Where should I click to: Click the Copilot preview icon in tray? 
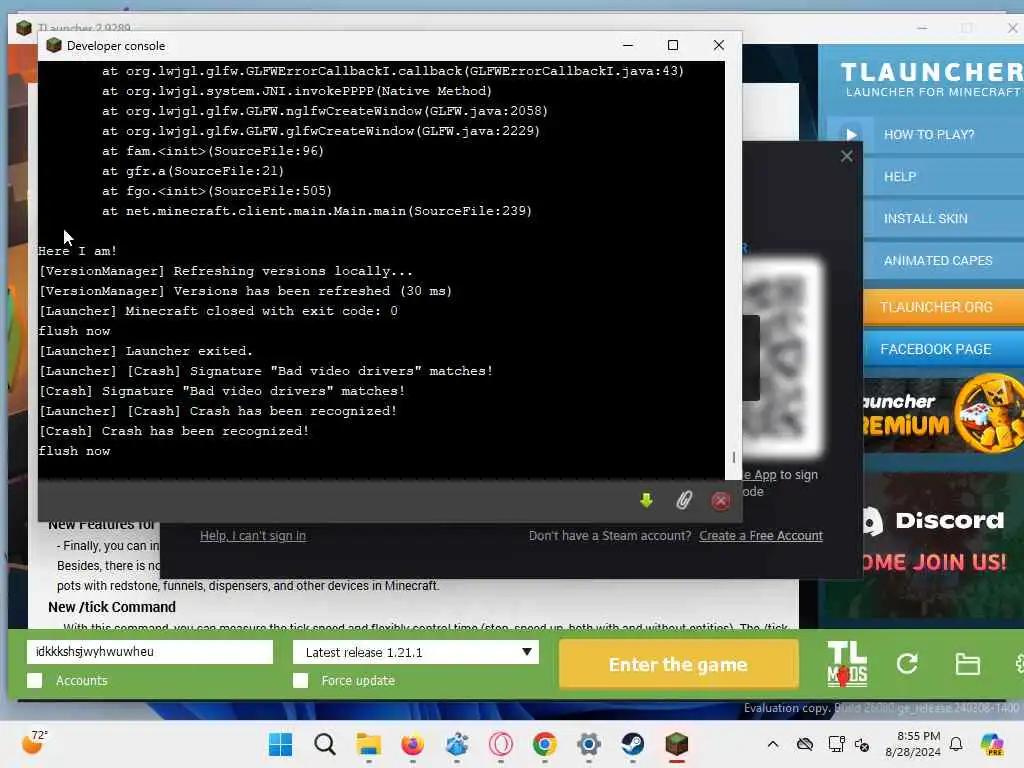coord(992,744)
